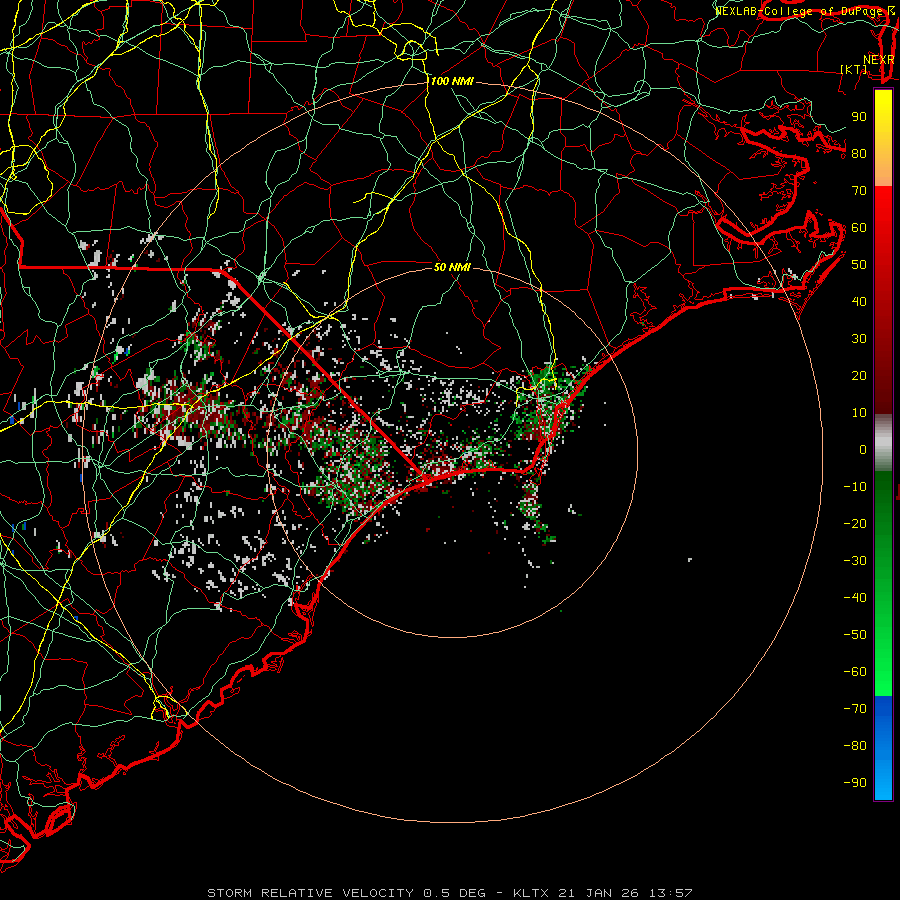The width and height of the screenshot is (900, 900).
Task: Select the positive 30 scale label
Action: (859, 339)
